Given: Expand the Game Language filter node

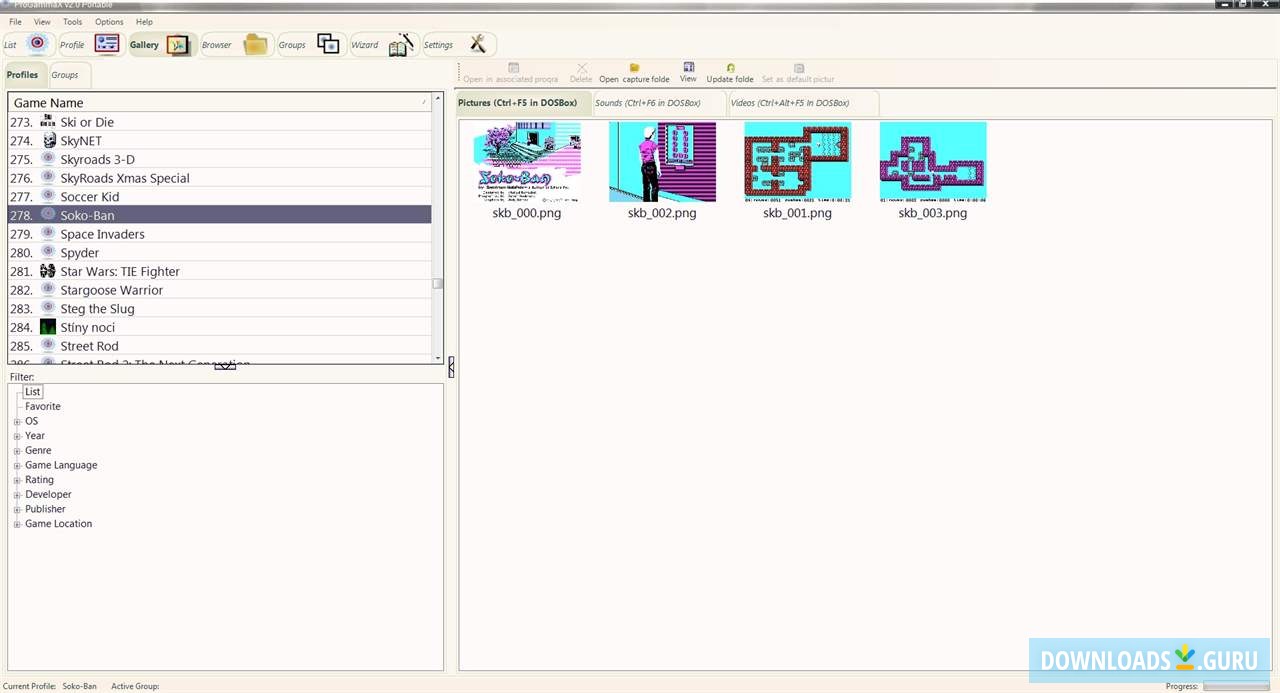Looking at the screenshot, I should click(x=17, y=466).
